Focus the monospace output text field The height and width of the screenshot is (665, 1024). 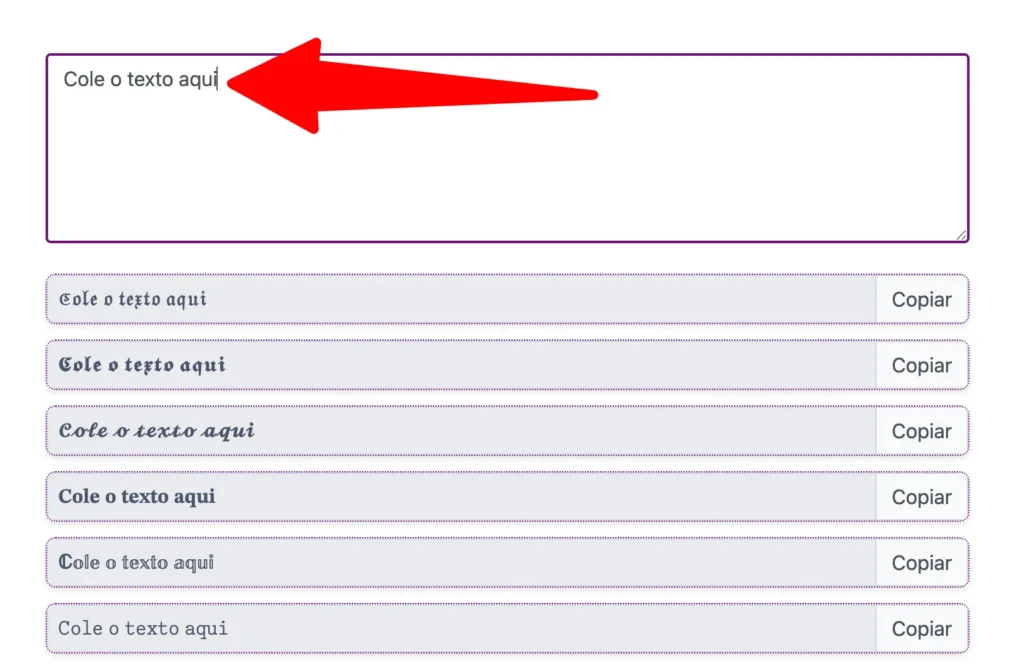click(x=460, y=629)
